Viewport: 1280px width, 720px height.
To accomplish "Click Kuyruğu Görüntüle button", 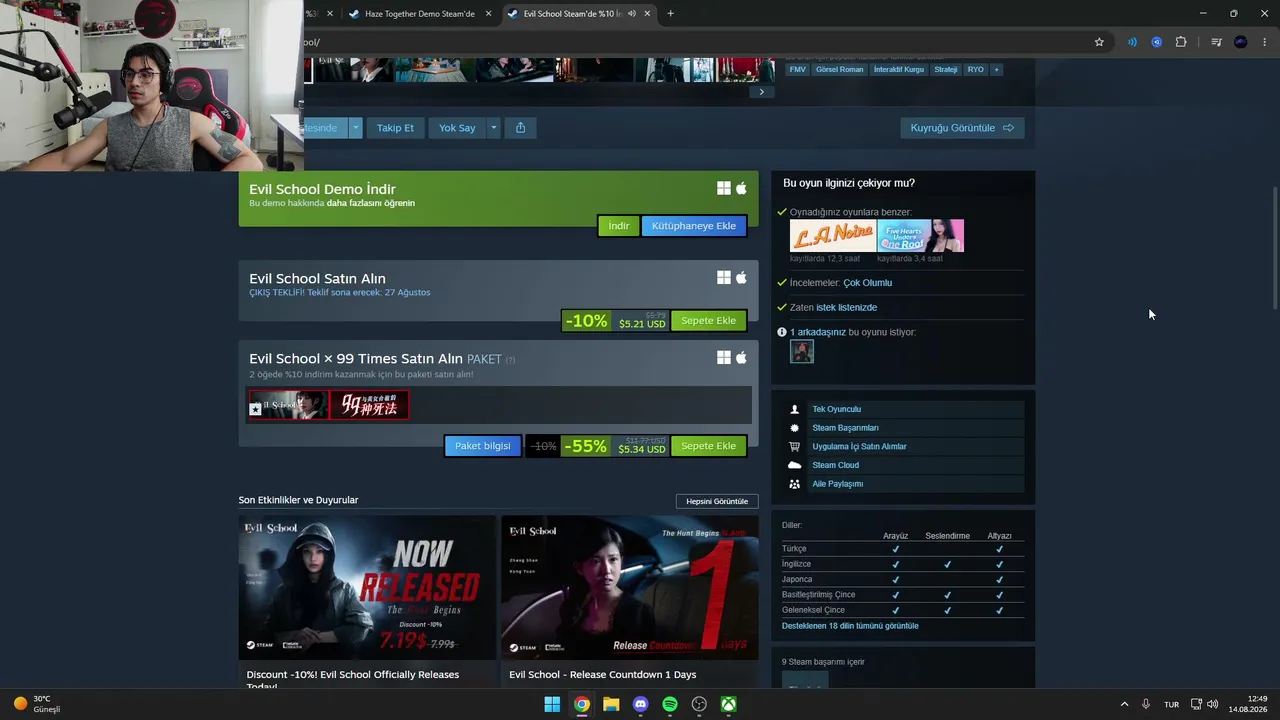I will pos(962,128).
